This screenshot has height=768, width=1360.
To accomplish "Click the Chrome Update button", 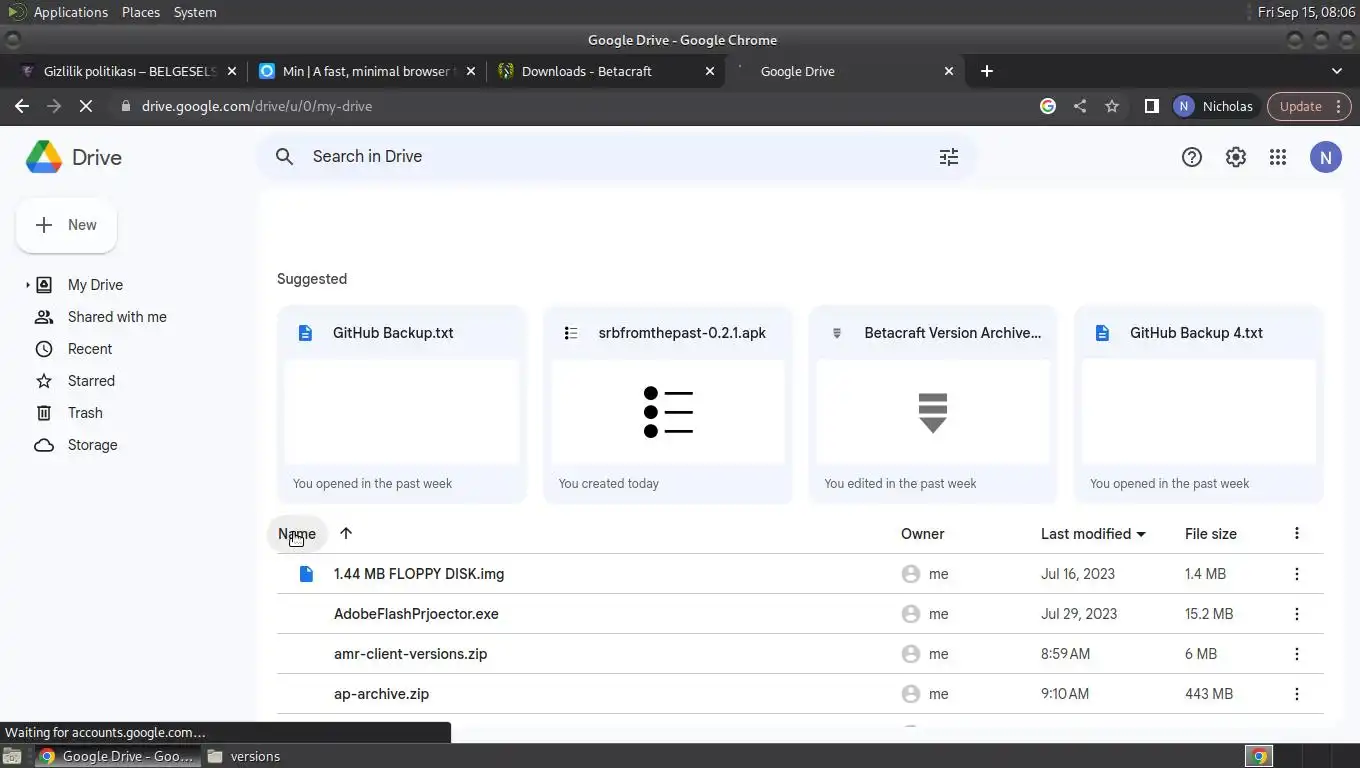I will [x=1309, y=106].
